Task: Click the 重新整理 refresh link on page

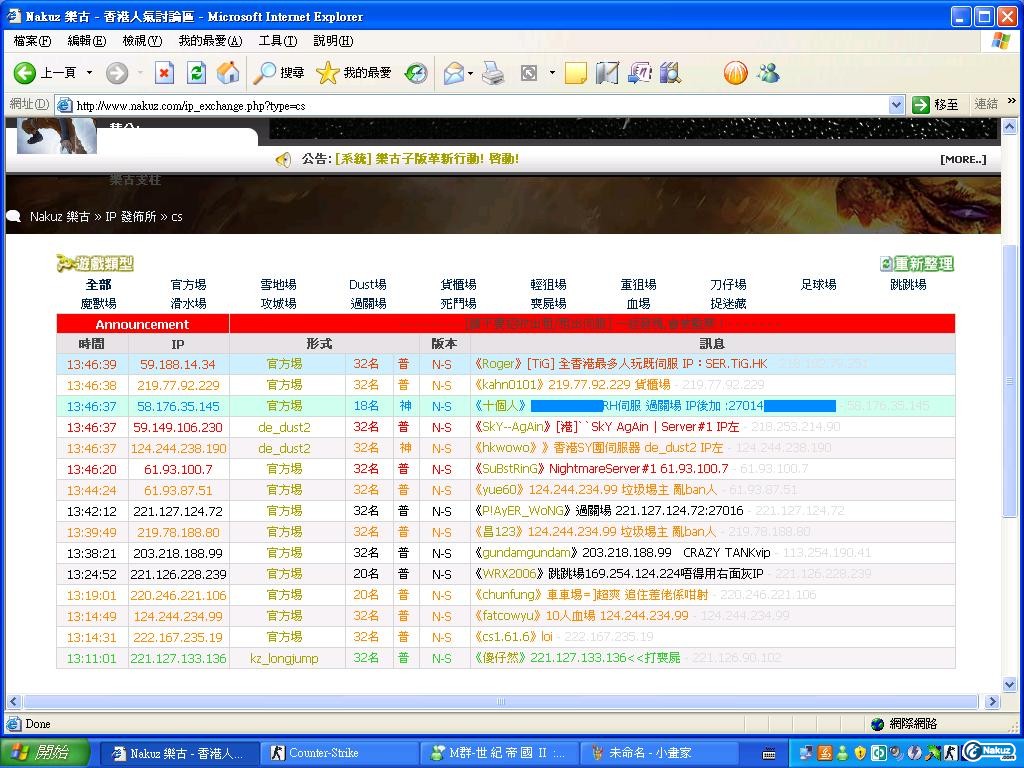Action: (917, 264)
